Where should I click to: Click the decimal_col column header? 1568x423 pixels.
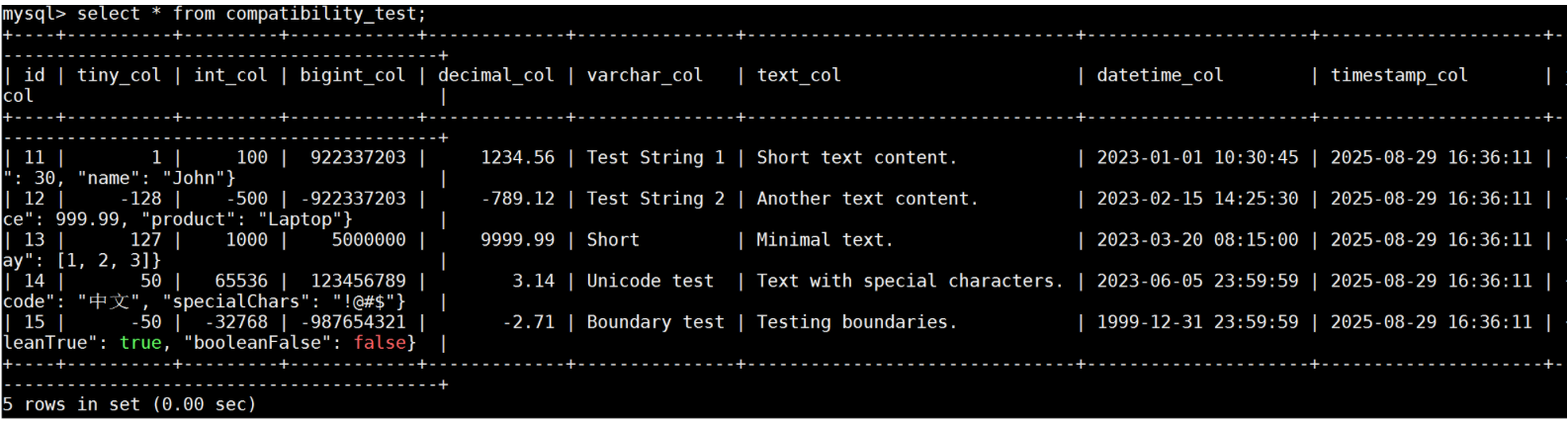495,75
